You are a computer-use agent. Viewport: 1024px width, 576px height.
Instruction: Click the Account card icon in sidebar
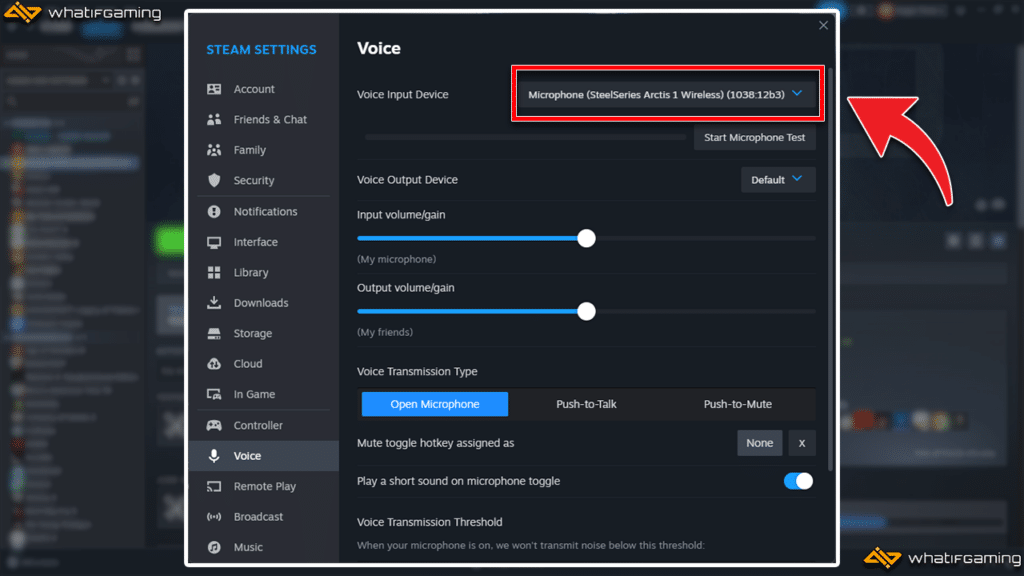pyautogui.click(x=214, y=89)
